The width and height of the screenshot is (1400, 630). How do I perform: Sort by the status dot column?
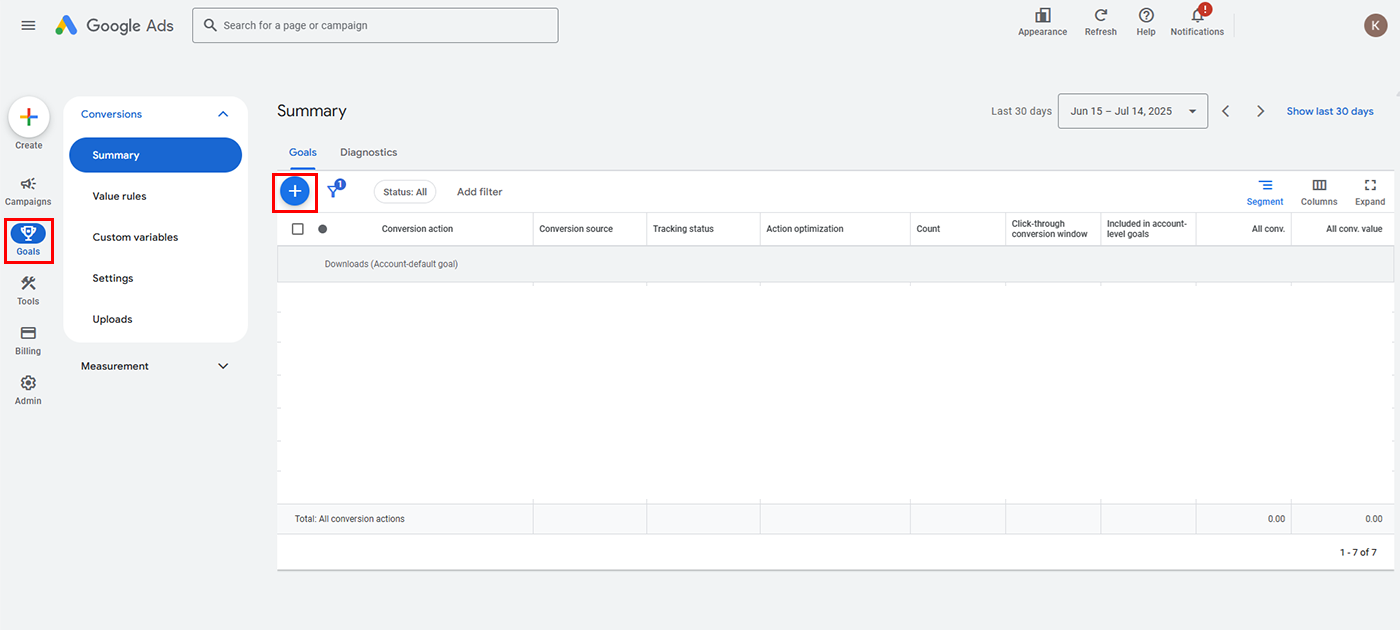322,229
